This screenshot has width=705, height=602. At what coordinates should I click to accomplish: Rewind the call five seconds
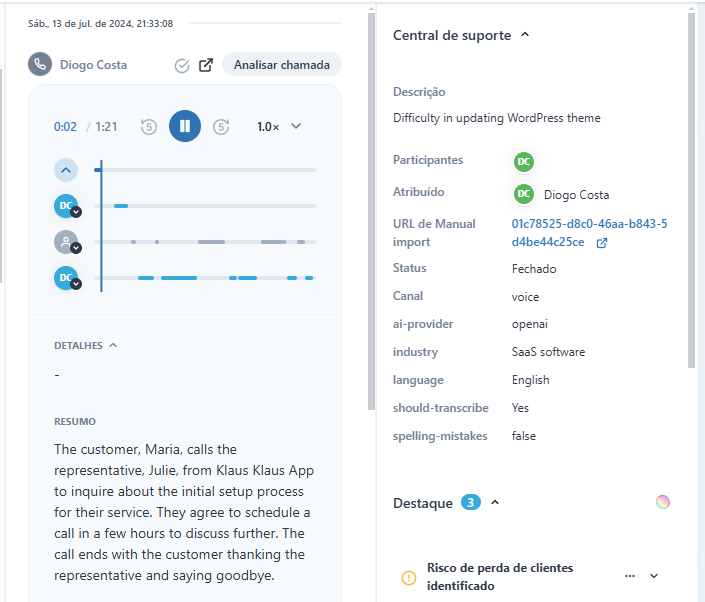click(x=149, y=127)
